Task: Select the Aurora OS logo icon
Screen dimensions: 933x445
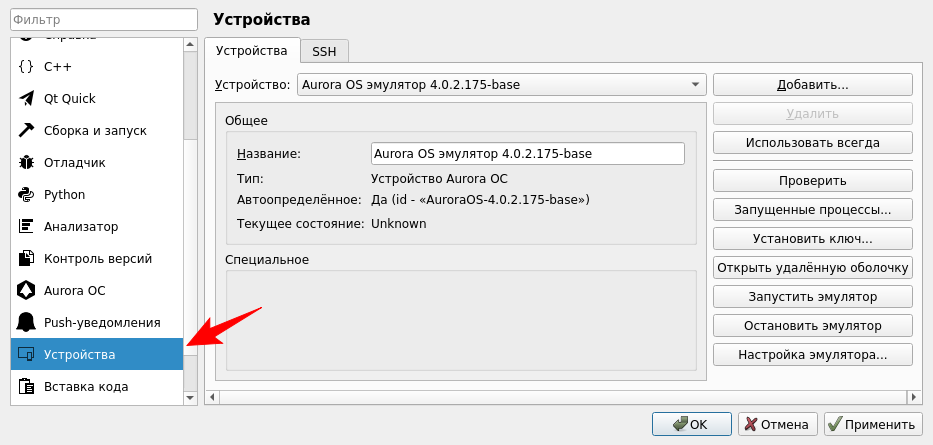Action: pos(26,291)
